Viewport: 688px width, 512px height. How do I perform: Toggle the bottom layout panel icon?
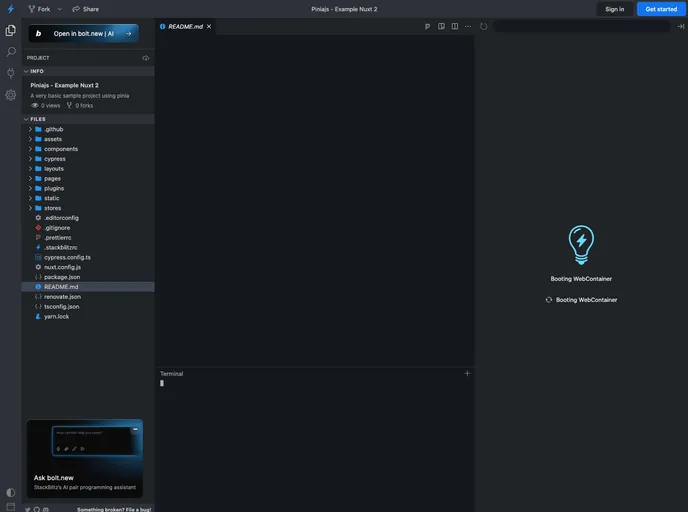[11, 506]
